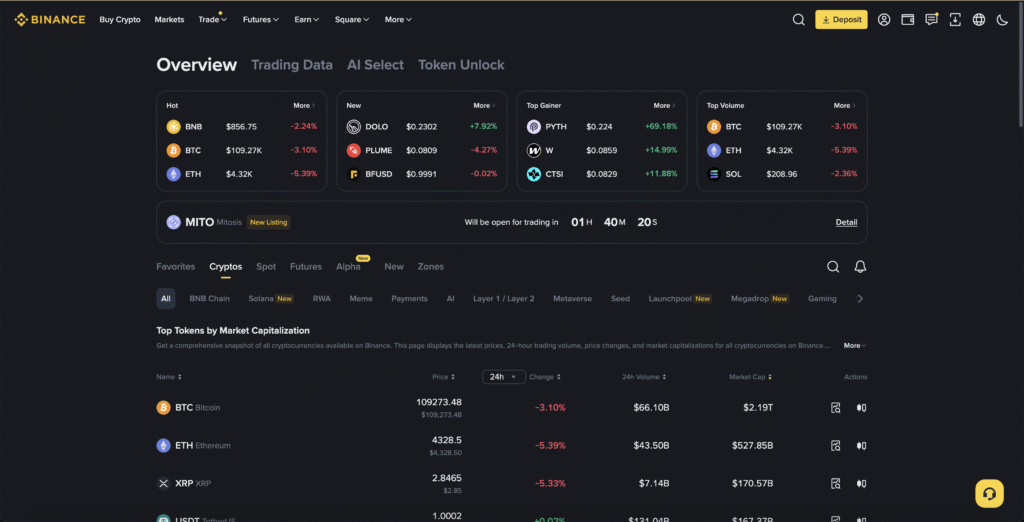Expand the description with the More chevron
Viewport: 1024px width, 522px height.
[x=854, y=346]
